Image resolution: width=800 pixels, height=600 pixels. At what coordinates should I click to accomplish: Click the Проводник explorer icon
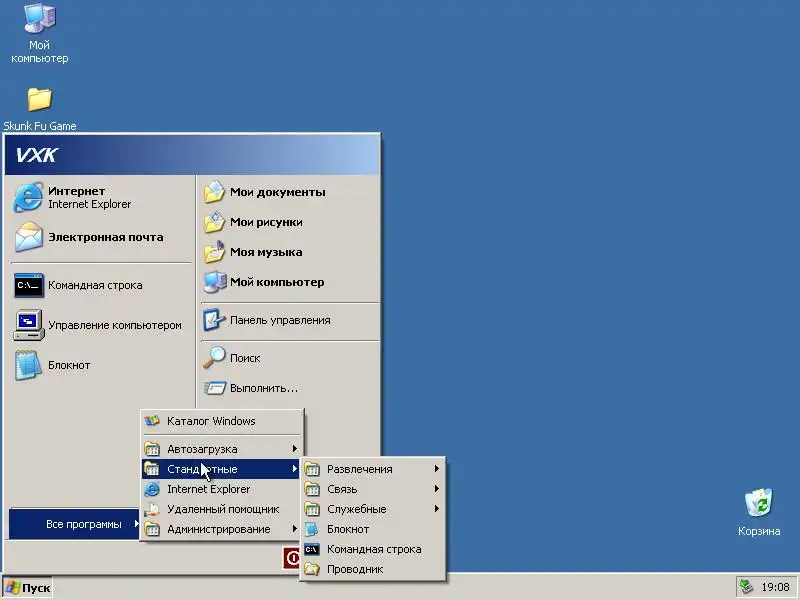[312, 569]
